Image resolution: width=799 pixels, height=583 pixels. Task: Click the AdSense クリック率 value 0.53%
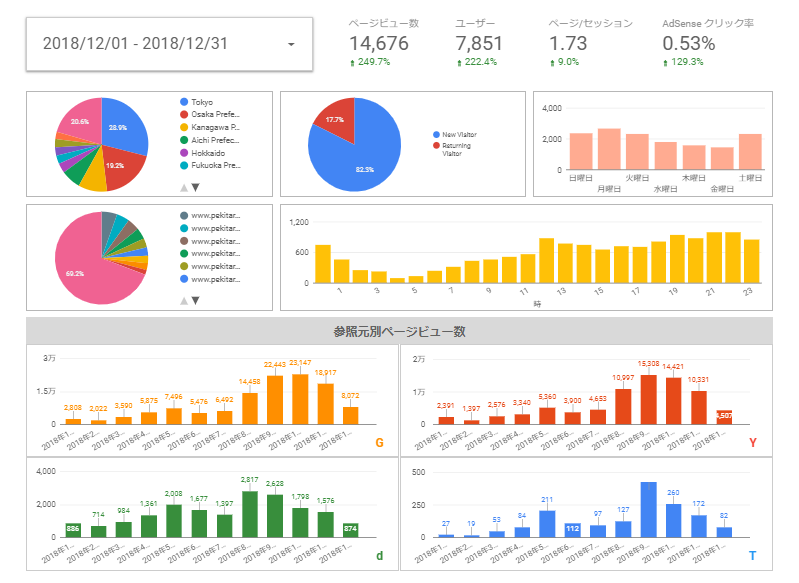[x=688, y=44]
